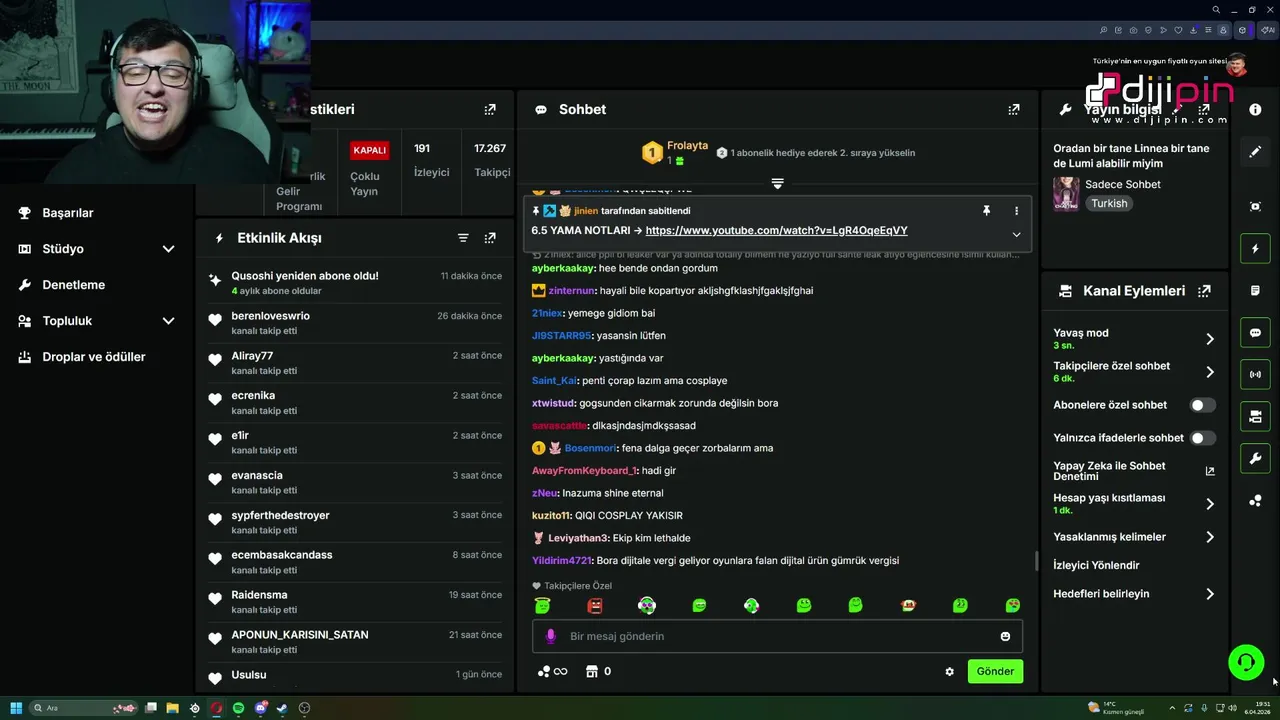The width and height of the screenshot is (1280, 720).
Task: Click the Windows taskbar search box
Action: 84,708
